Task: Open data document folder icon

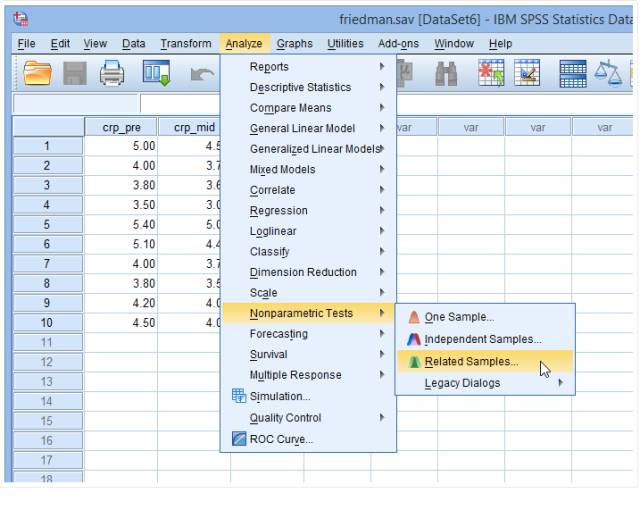Action: (x=38, y=73)
